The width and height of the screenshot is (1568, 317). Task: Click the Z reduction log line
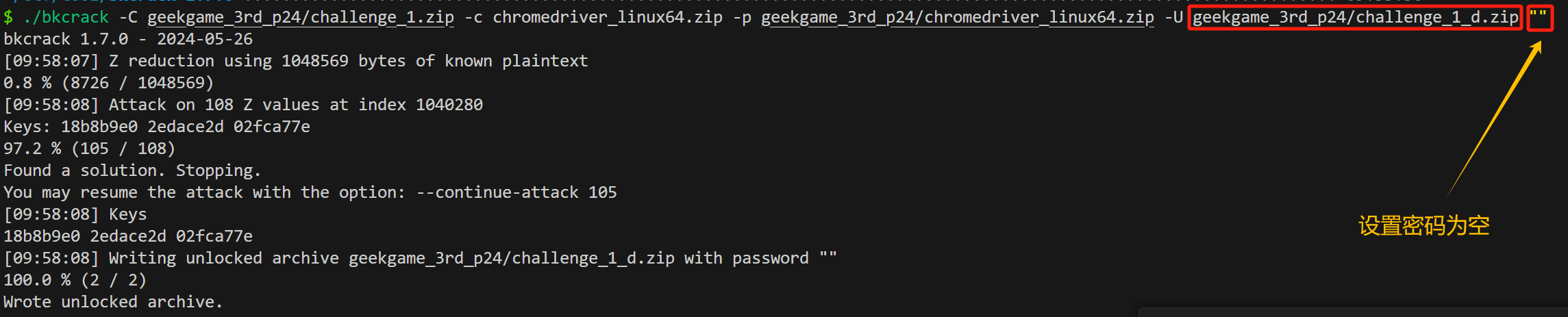[x=295, y=61]
